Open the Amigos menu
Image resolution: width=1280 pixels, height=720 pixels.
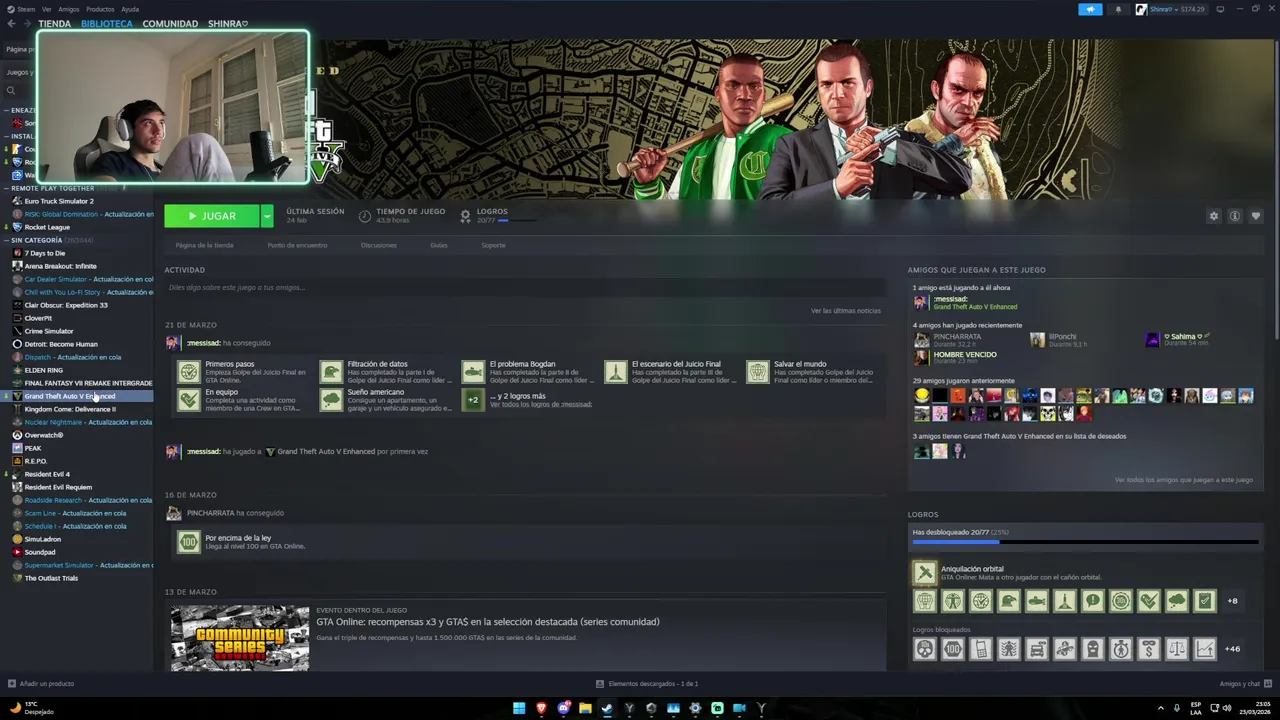click(68, 9)
